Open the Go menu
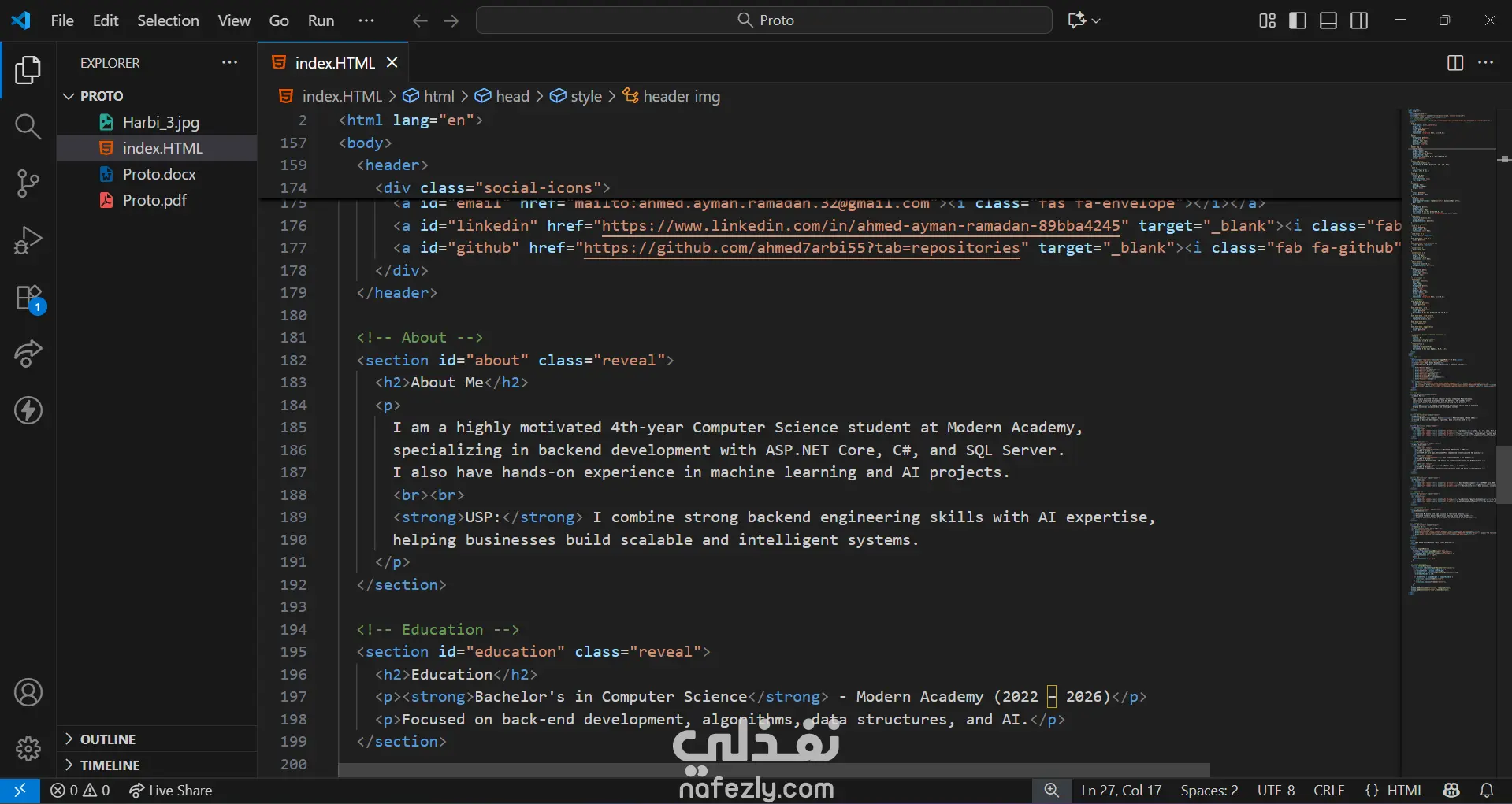Image resolution: width=1512 pixels, height=804 pixels. point(279,20)
